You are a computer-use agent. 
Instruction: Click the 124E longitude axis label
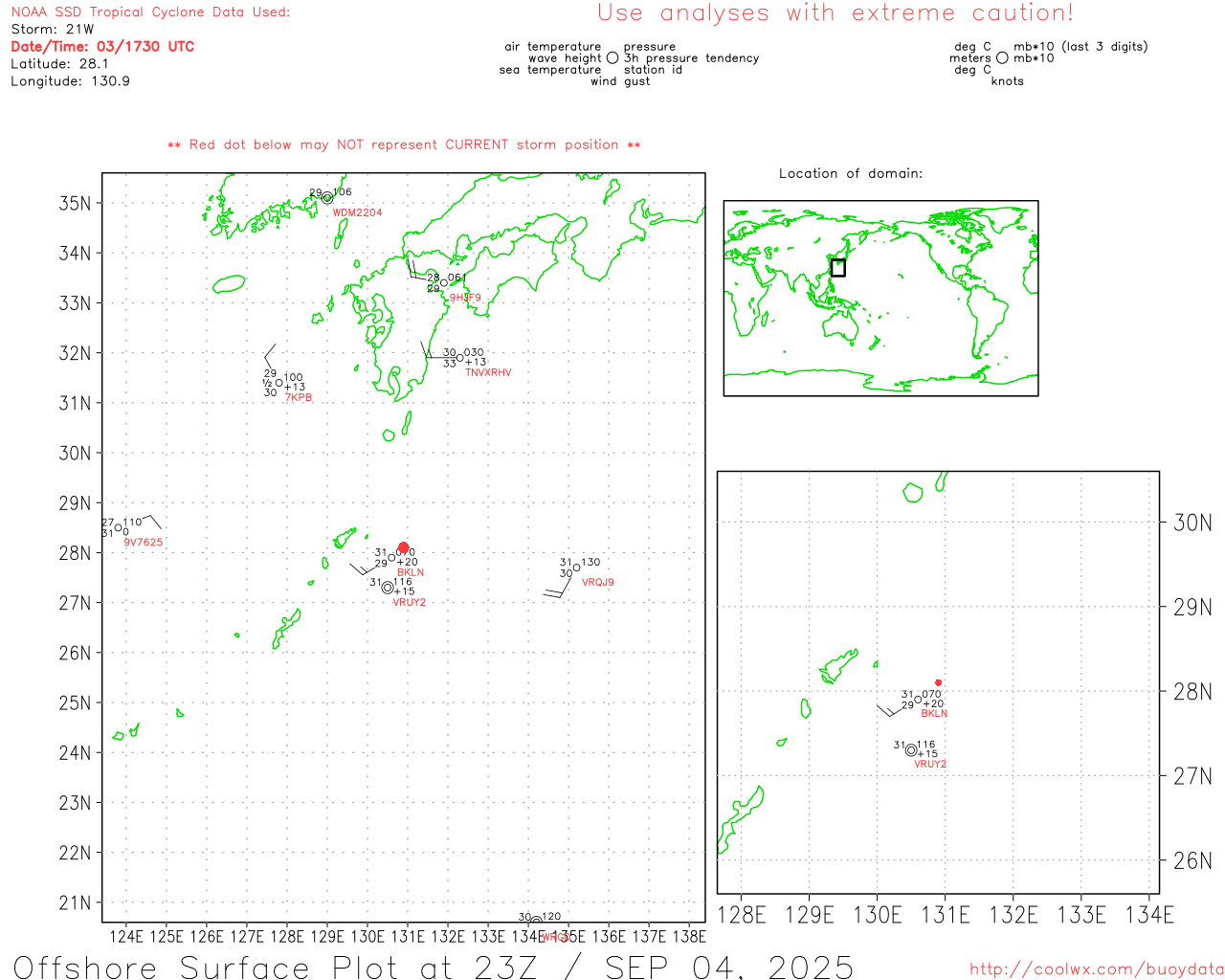point(126,936)
